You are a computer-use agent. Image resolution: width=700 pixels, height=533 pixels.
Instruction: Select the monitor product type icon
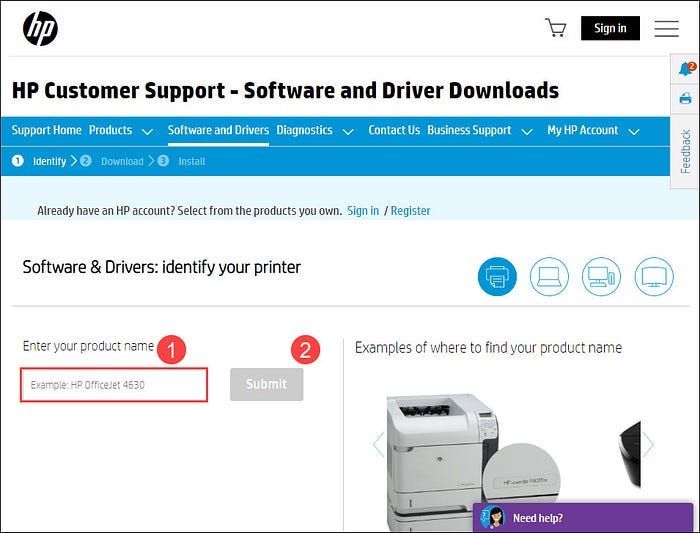tap(654, 276)
